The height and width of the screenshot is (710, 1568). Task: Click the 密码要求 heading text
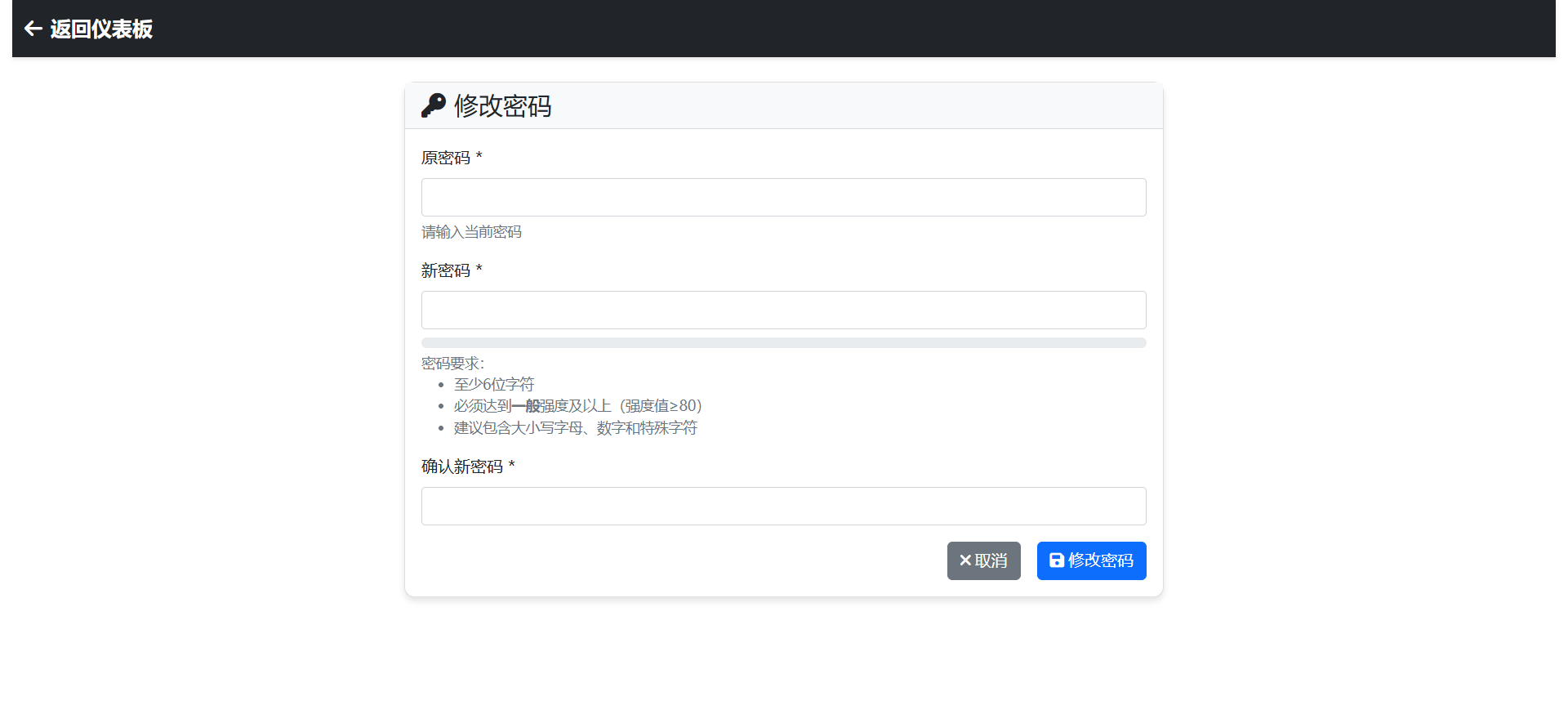click(452, 364)
